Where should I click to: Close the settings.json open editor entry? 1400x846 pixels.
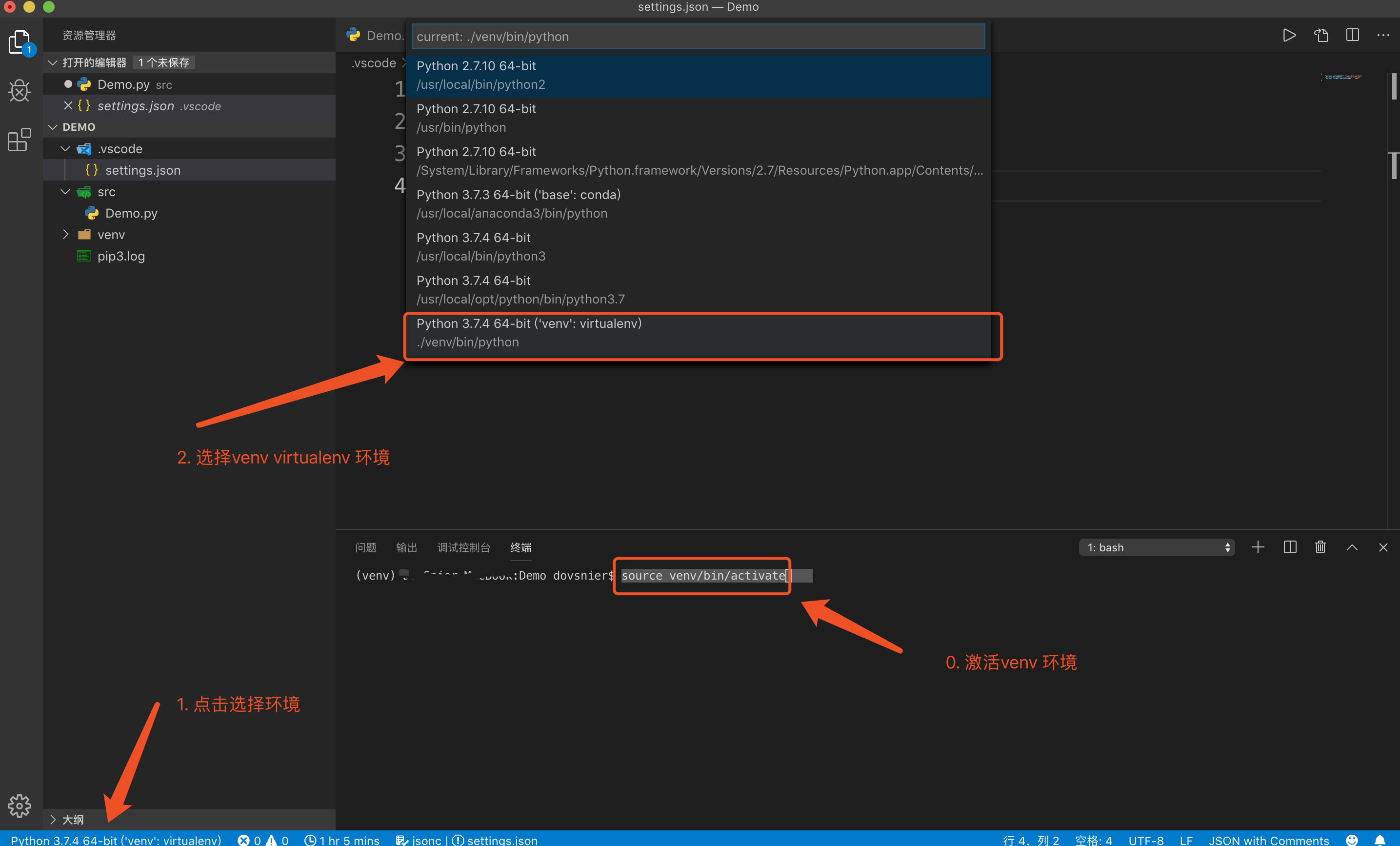[x=68, y=106]
